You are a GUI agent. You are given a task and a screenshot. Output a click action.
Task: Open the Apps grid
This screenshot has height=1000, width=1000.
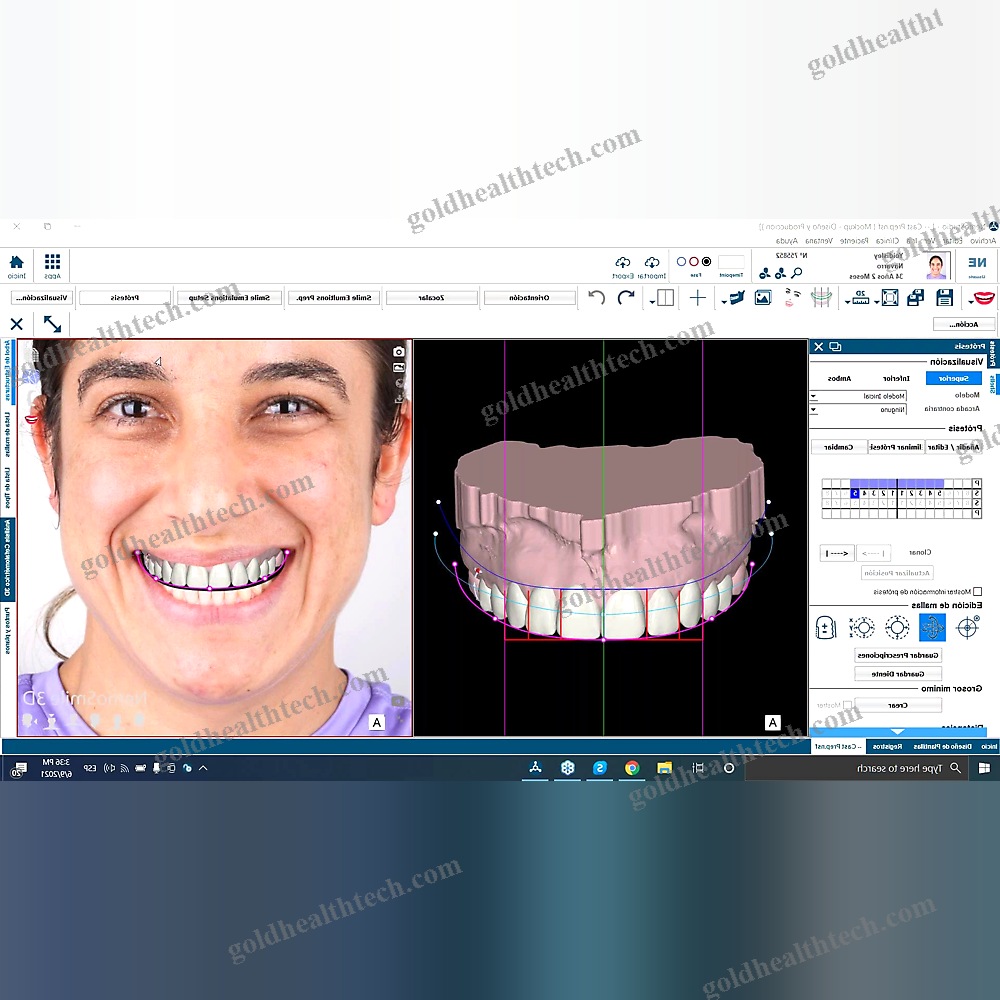[52, 262]
